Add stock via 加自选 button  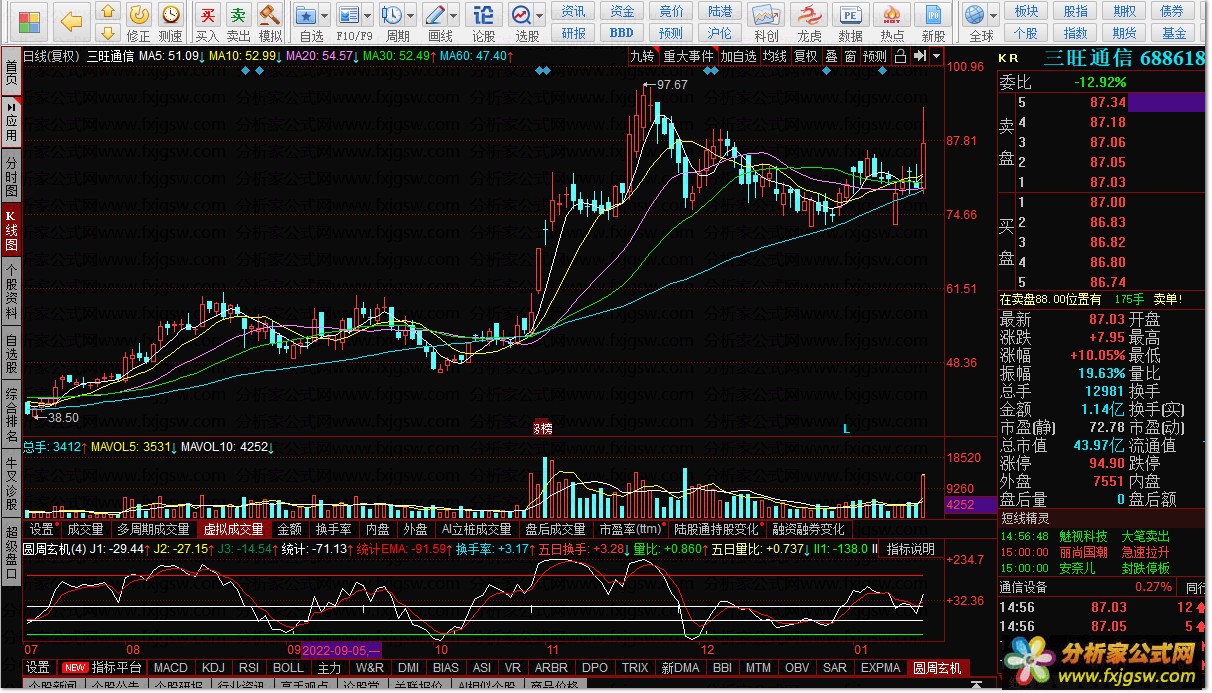pyautogui.click(x=738, y=56)
